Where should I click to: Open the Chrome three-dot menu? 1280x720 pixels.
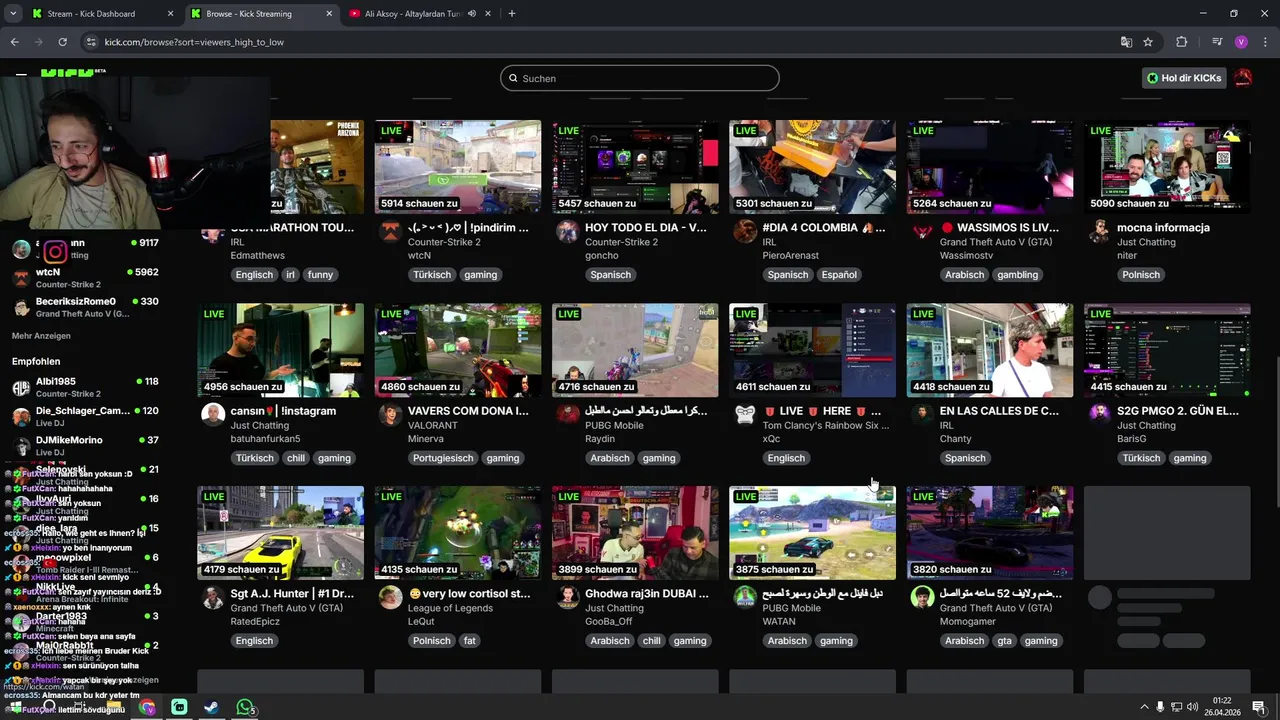point(1264,42)
